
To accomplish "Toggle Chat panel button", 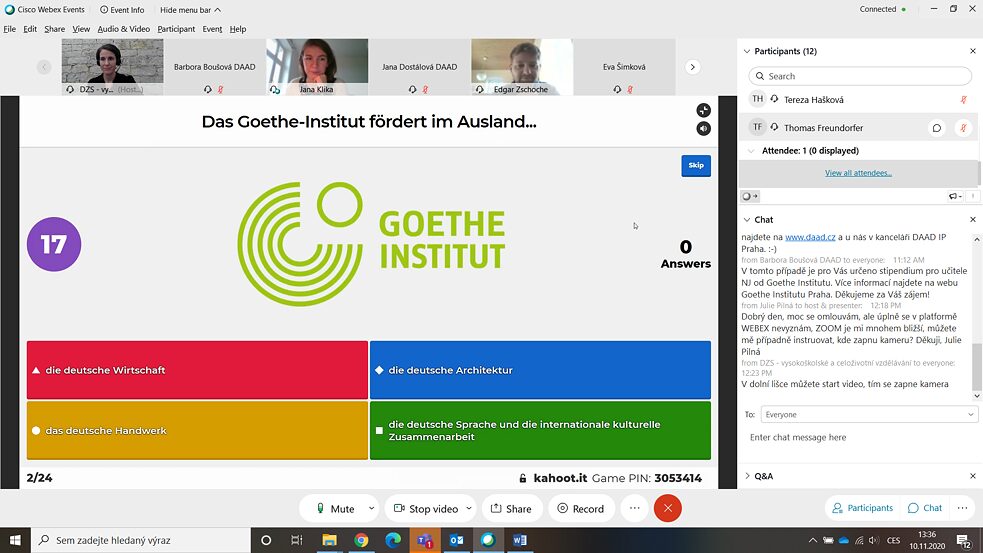I will (925, 508).
